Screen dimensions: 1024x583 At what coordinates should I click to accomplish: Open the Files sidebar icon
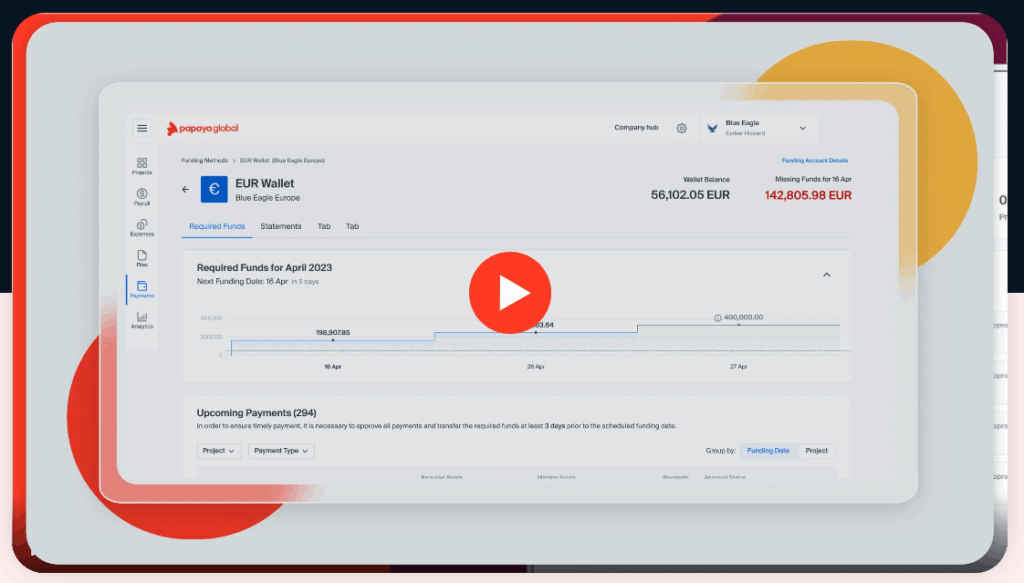point(142,258)
